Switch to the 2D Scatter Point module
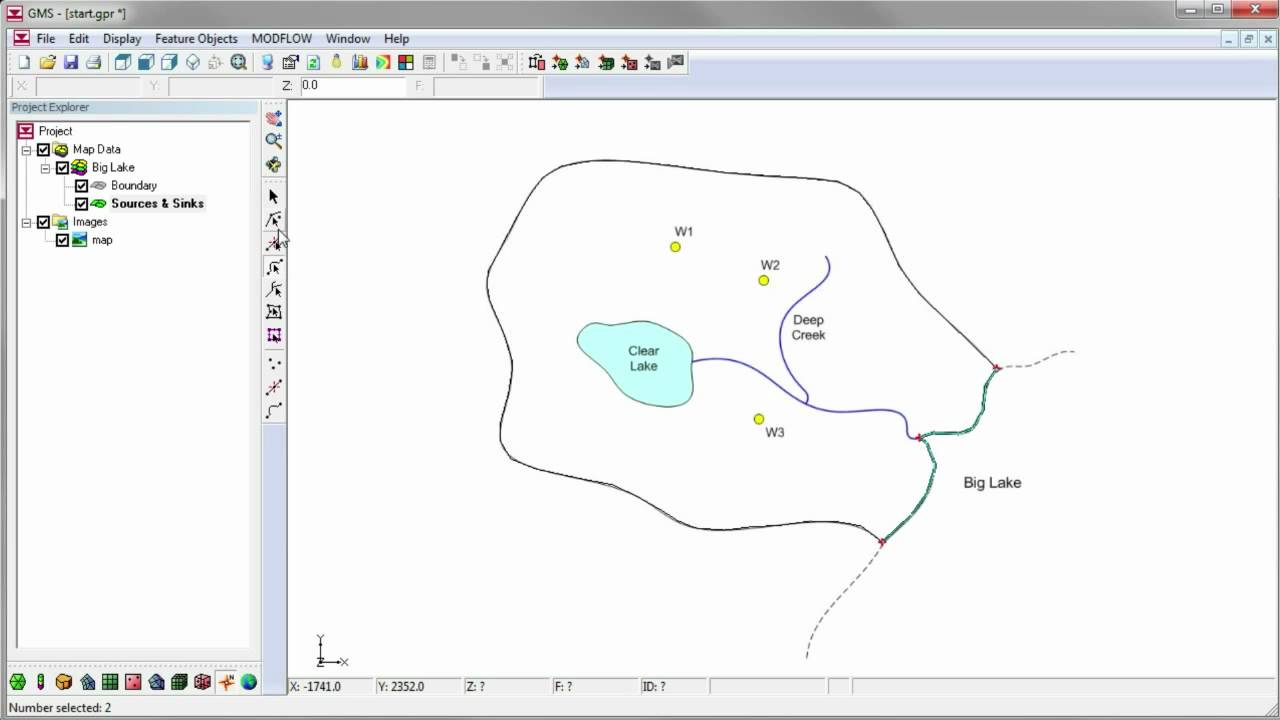The image size is (1280, 720). [x=133, y=682]
